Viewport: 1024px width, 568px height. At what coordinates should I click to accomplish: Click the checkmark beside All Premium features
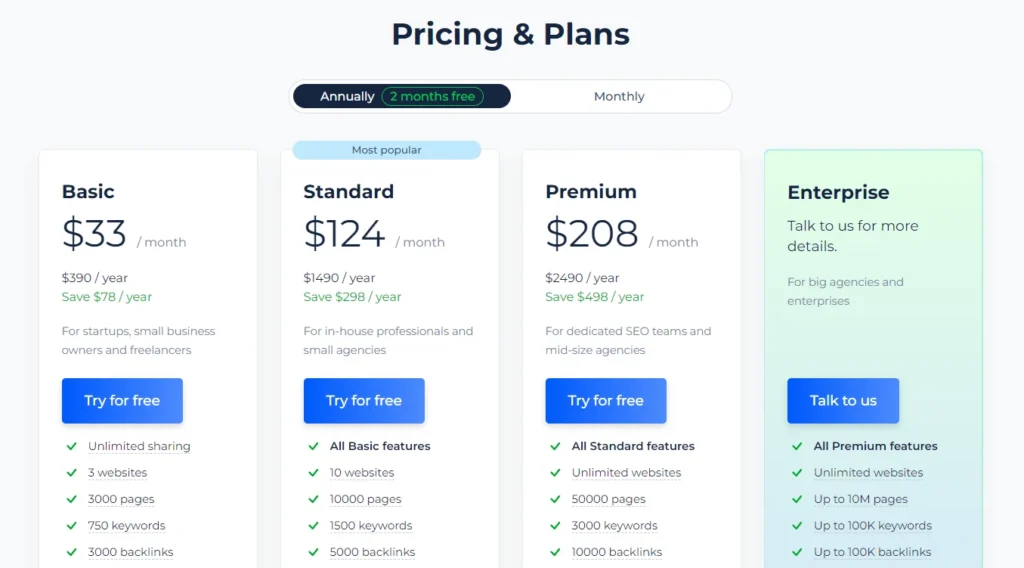point(797,447)
